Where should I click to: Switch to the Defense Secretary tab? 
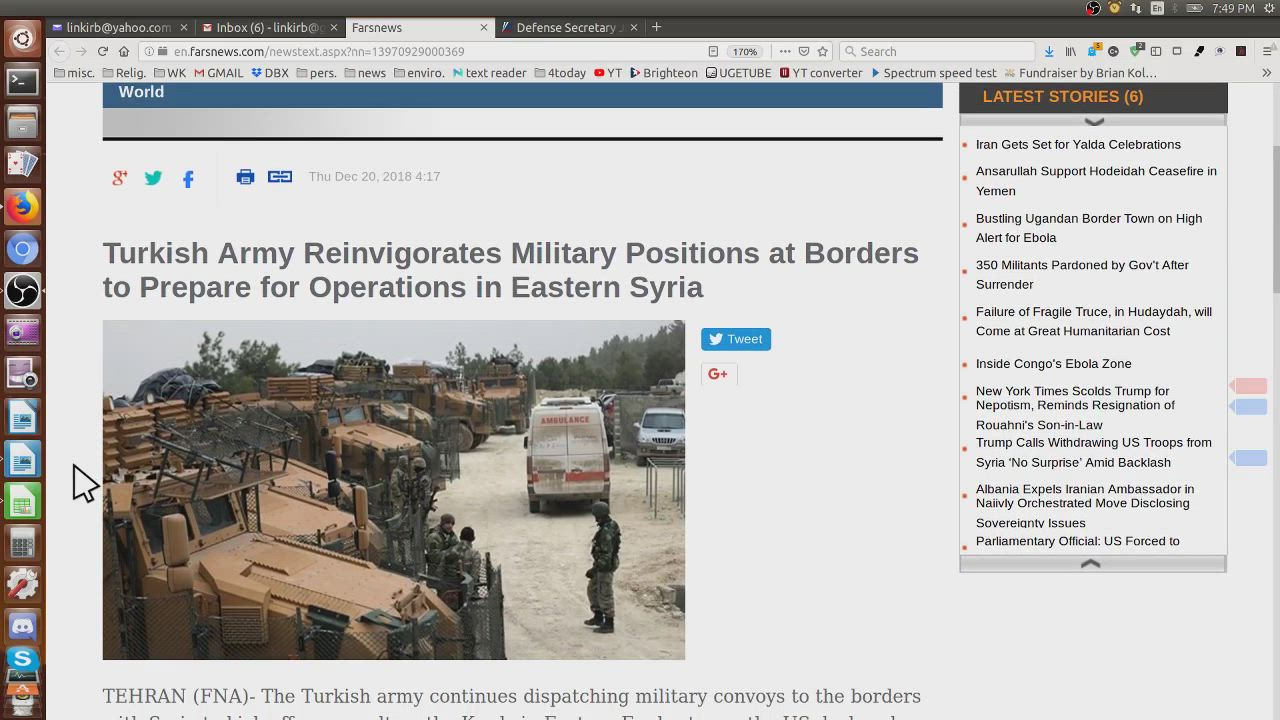click(x=565, y=27)
